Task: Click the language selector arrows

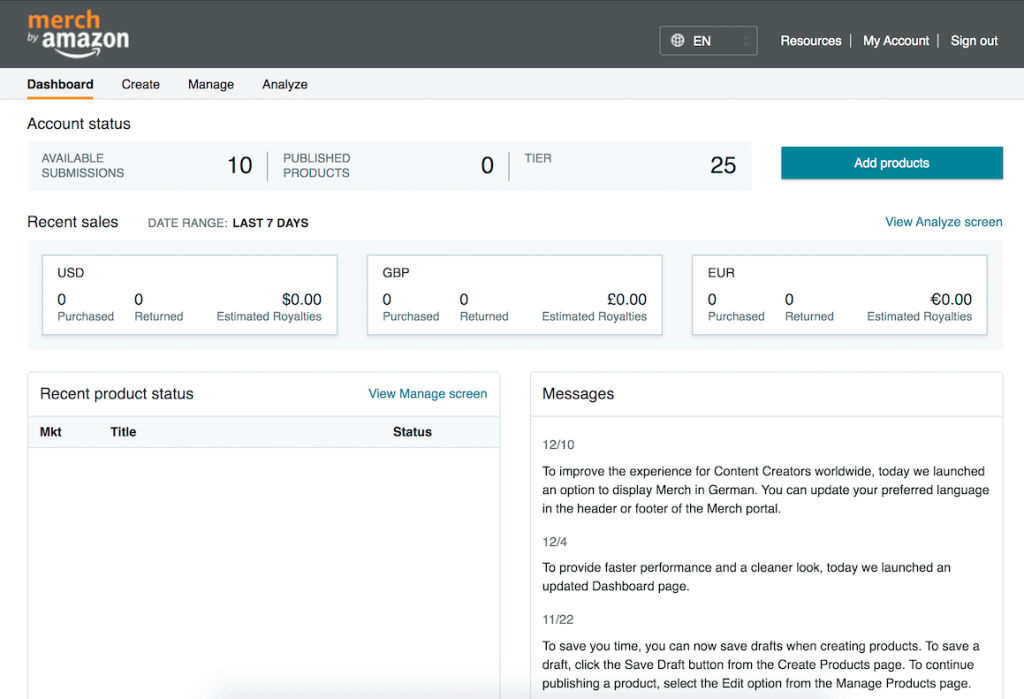Action: [x=746, y=41]
